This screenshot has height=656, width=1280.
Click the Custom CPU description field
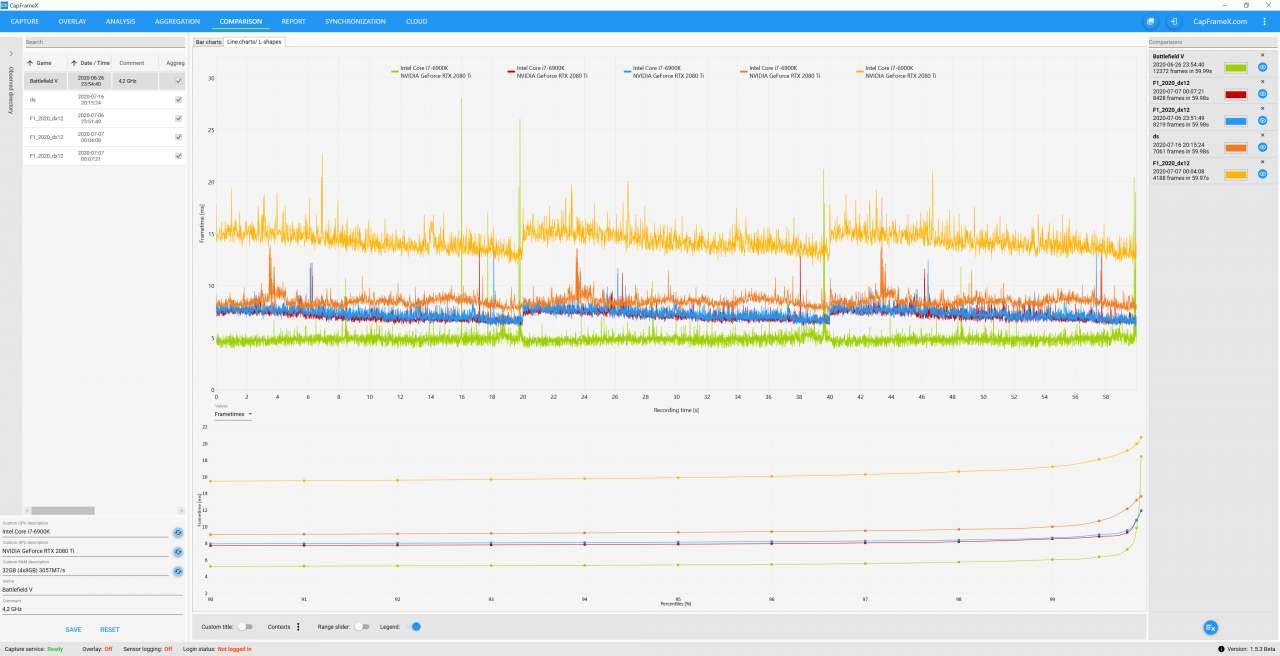point(85,532)
